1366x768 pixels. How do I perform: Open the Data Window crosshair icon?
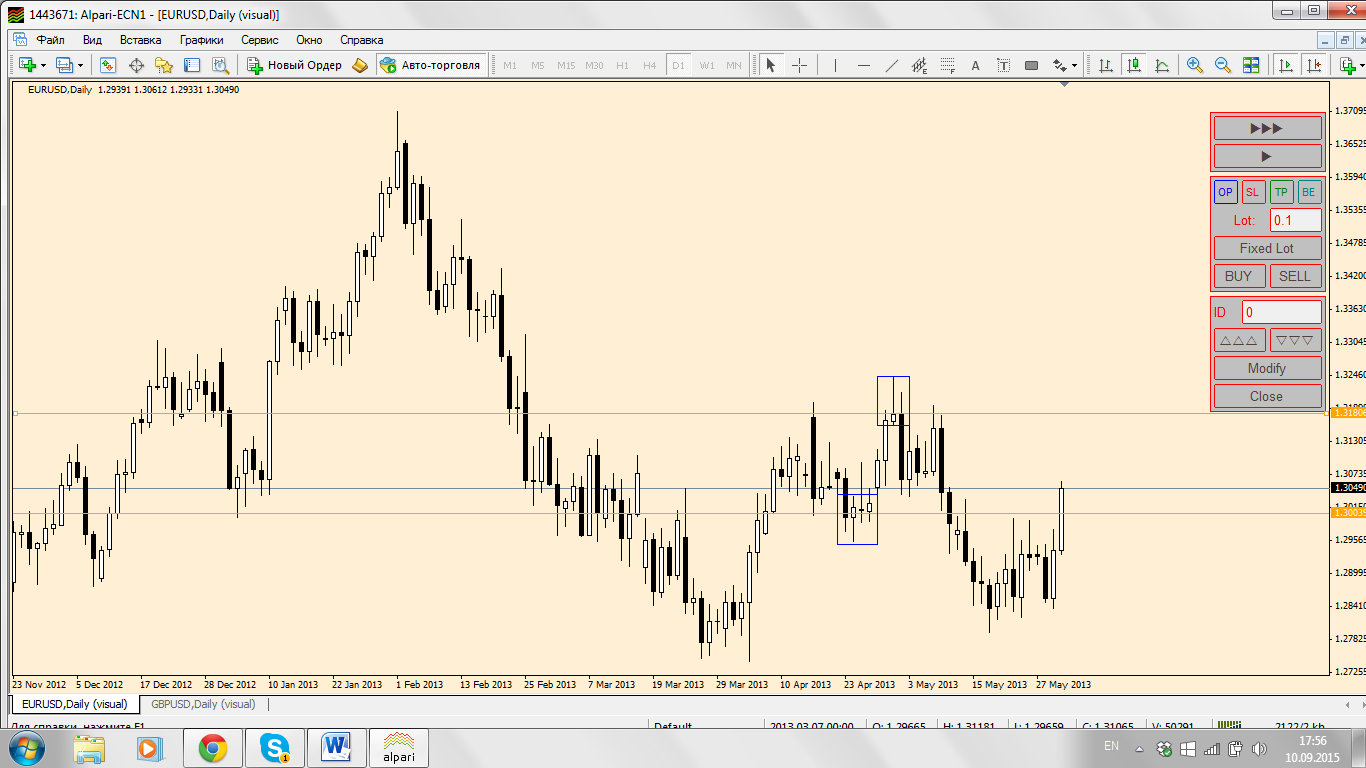136,65
